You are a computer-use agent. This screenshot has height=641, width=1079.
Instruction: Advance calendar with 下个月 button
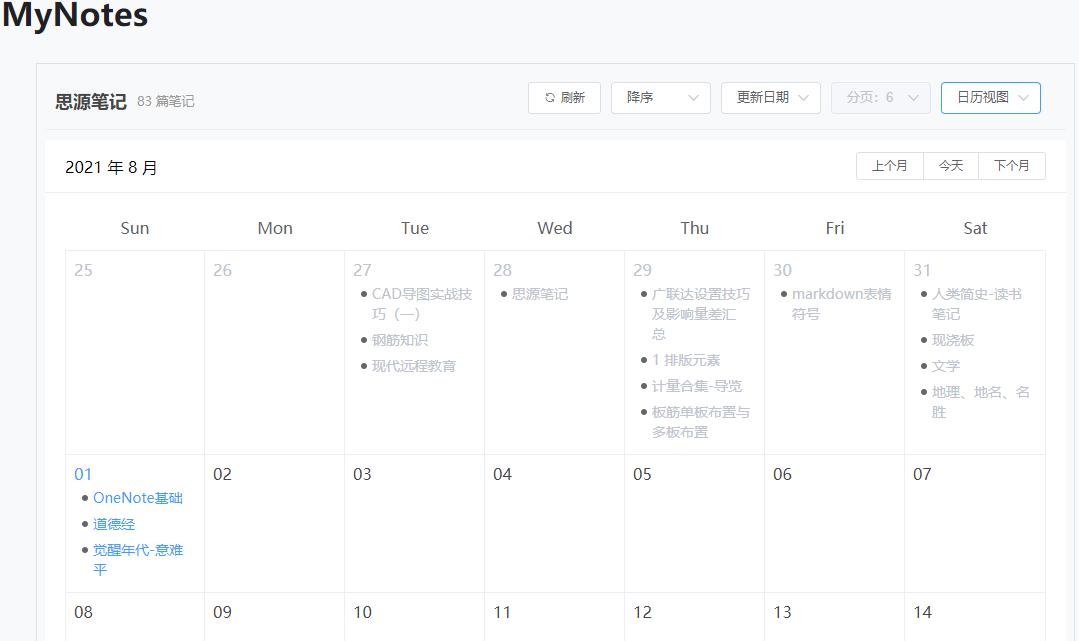point(1012,165)
